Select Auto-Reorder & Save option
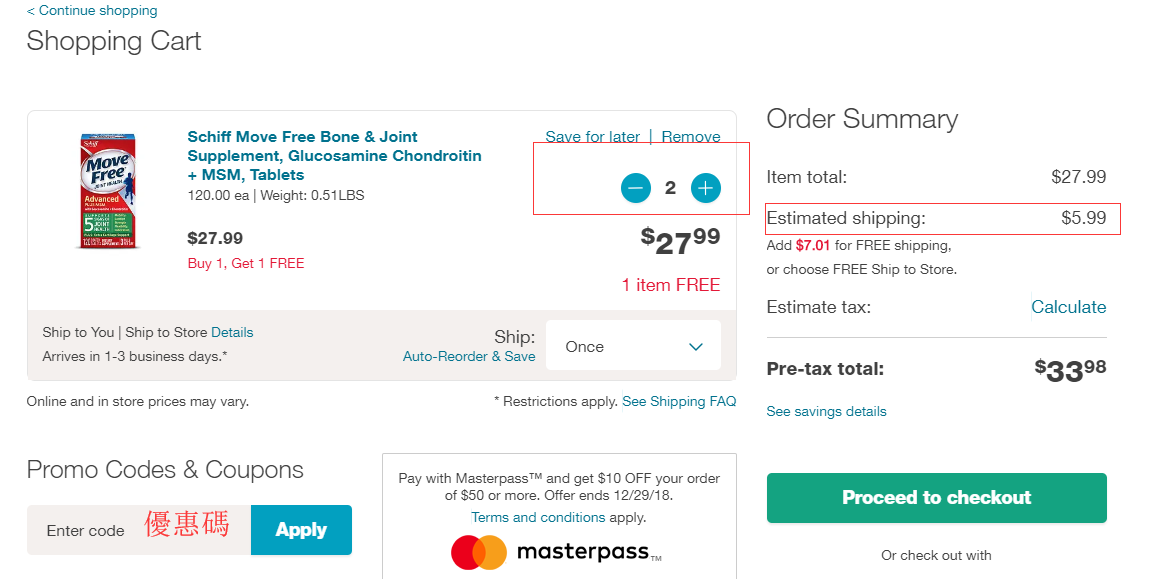Screen dimensions: 1155x579 (469, 356)
